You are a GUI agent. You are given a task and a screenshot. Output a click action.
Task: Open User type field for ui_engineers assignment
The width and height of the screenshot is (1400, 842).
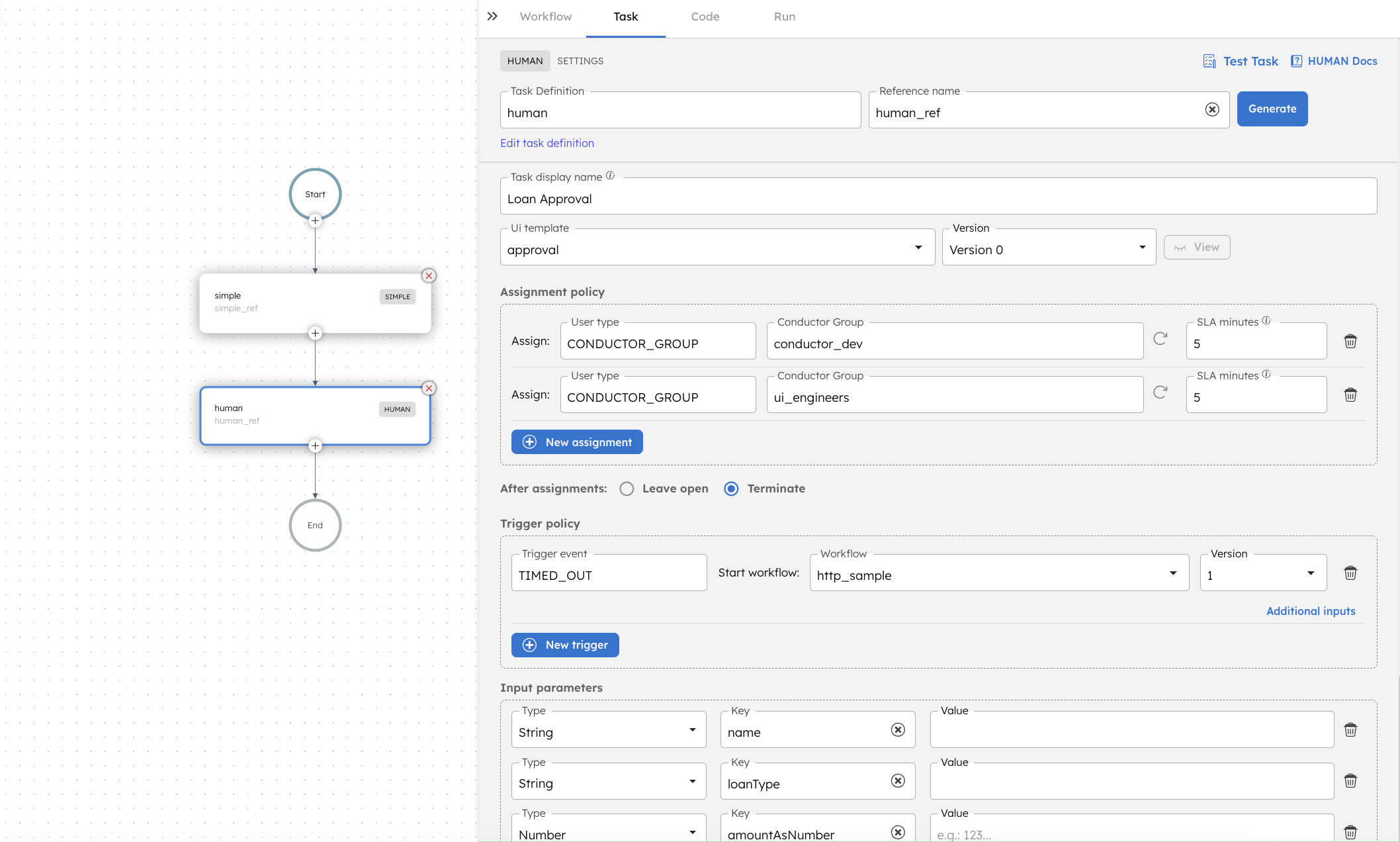pos(658,395)
